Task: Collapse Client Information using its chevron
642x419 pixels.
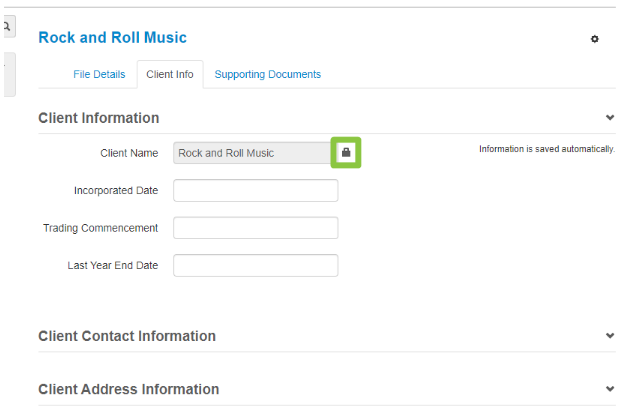Action: pyautogui.click(x=610, y=118)
